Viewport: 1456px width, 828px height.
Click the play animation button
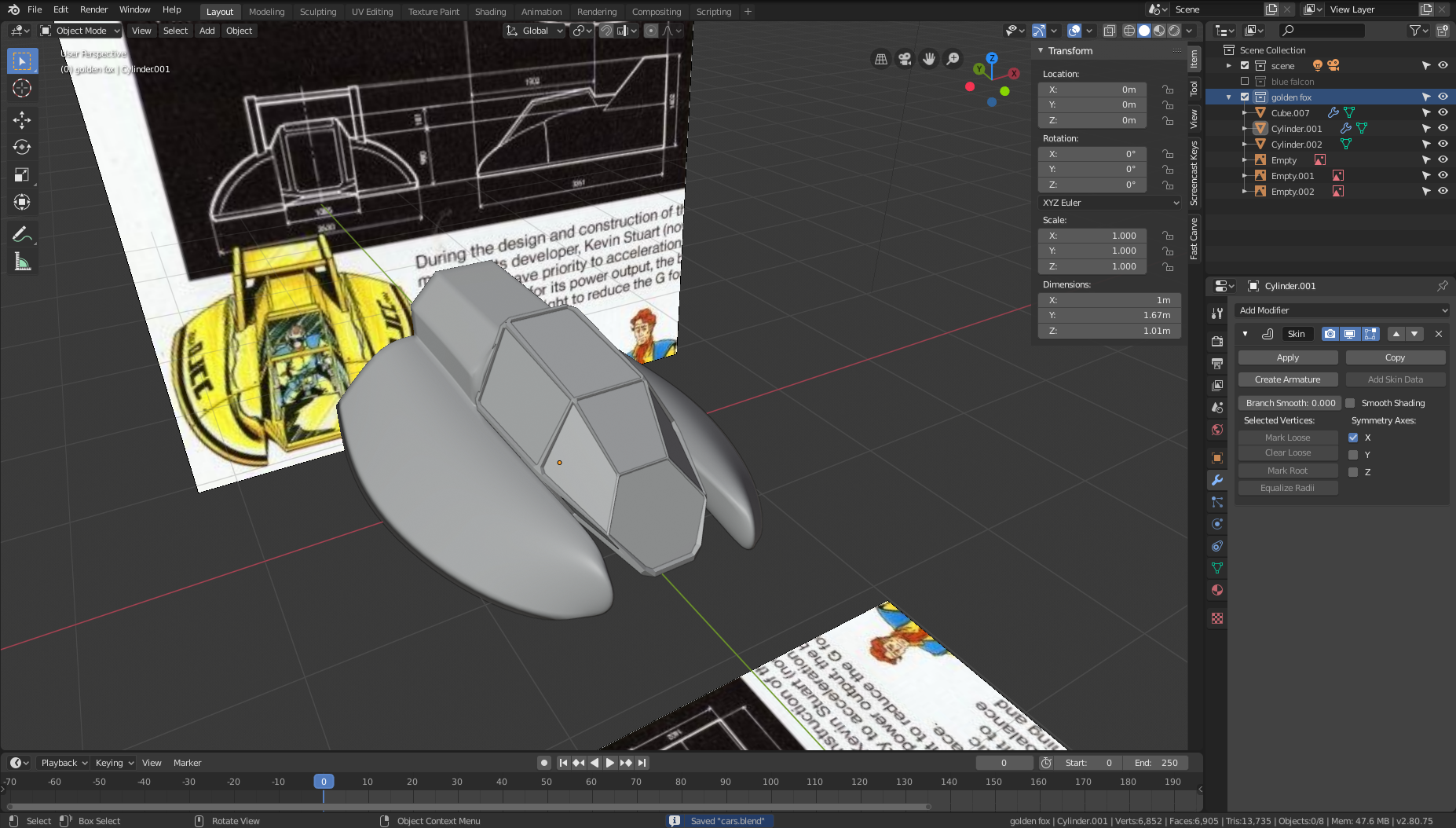[610, 763]
